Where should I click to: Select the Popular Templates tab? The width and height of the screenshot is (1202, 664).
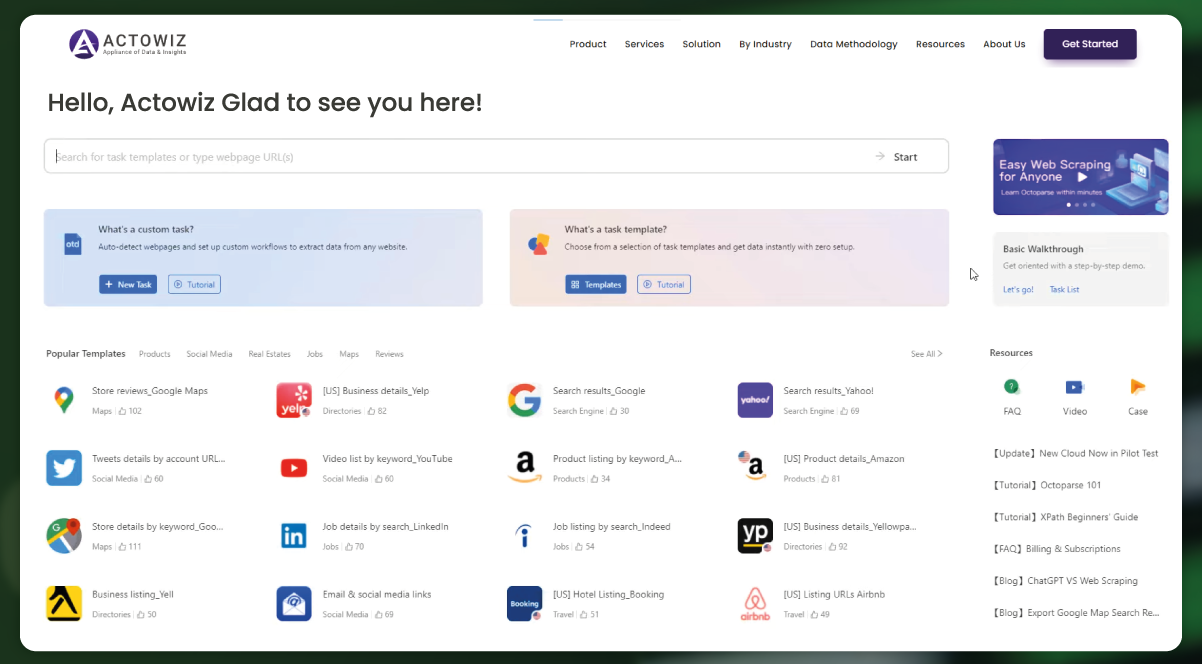86,354
